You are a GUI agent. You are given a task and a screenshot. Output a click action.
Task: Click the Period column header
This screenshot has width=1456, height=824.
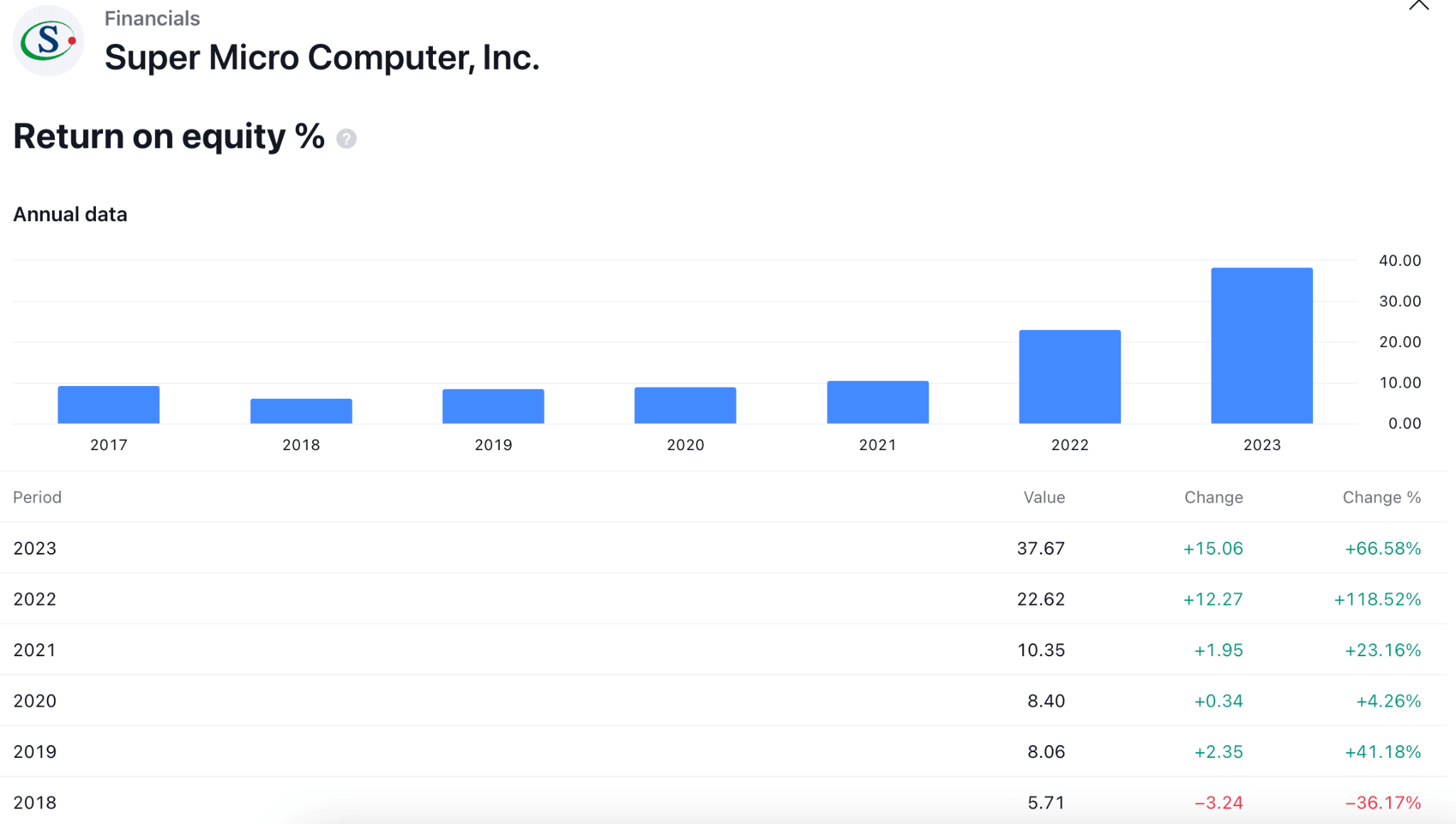point(37,497)
